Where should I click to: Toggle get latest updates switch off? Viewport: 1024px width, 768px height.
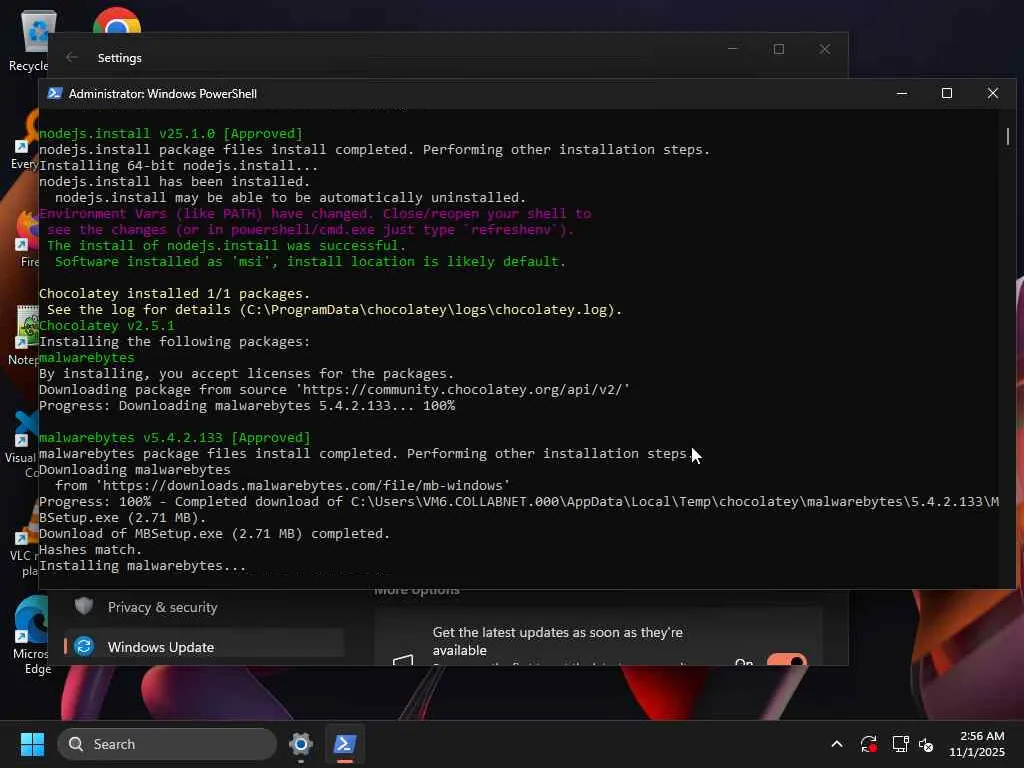[x=786, y=660]
